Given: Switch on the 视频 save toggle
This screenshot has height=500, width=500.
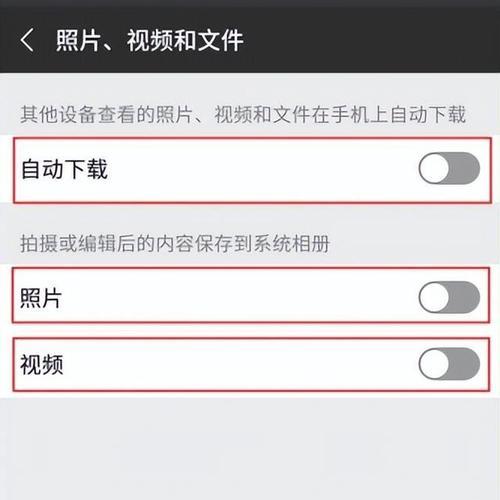Looking at the screenshot, I should click(449, 364).
